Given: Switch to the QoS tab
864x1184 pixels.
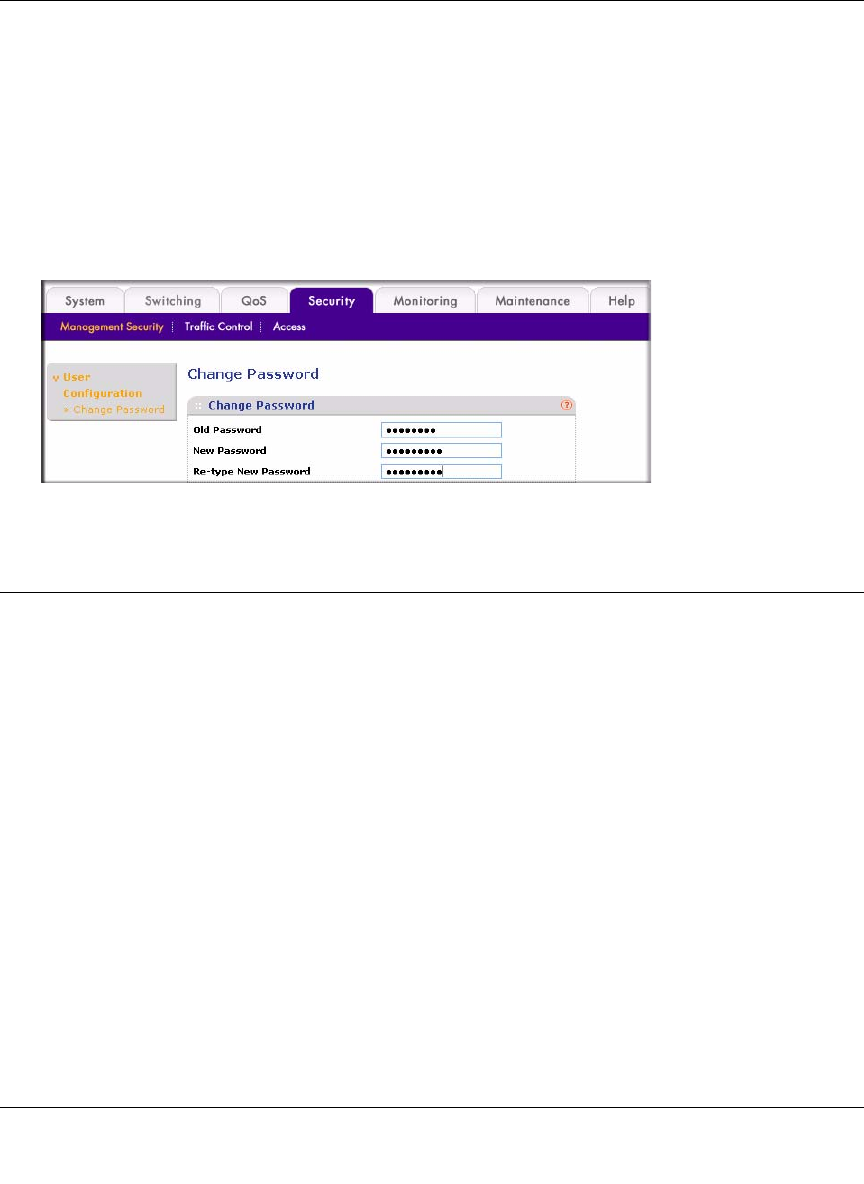Looking at the screenshot, I should (254, 301).
